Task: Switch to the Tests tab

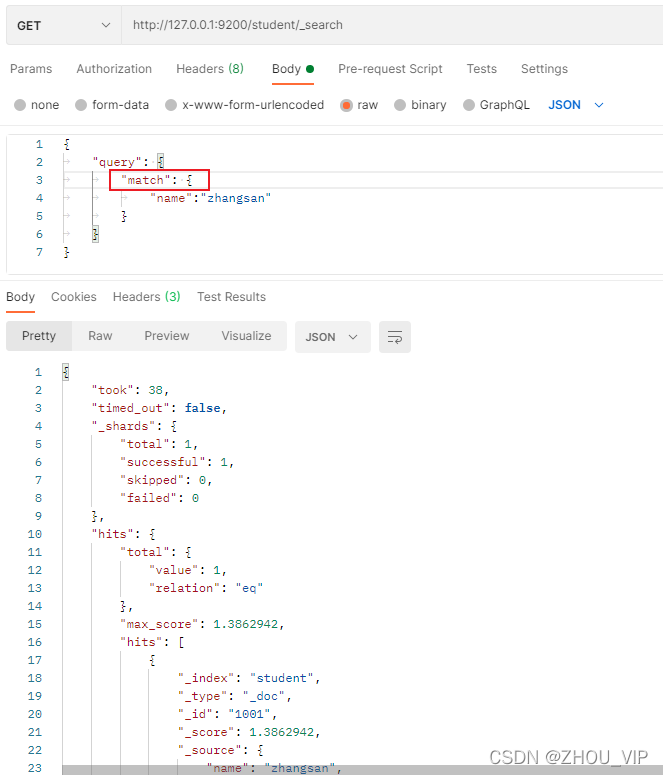Action: point(481,69)
